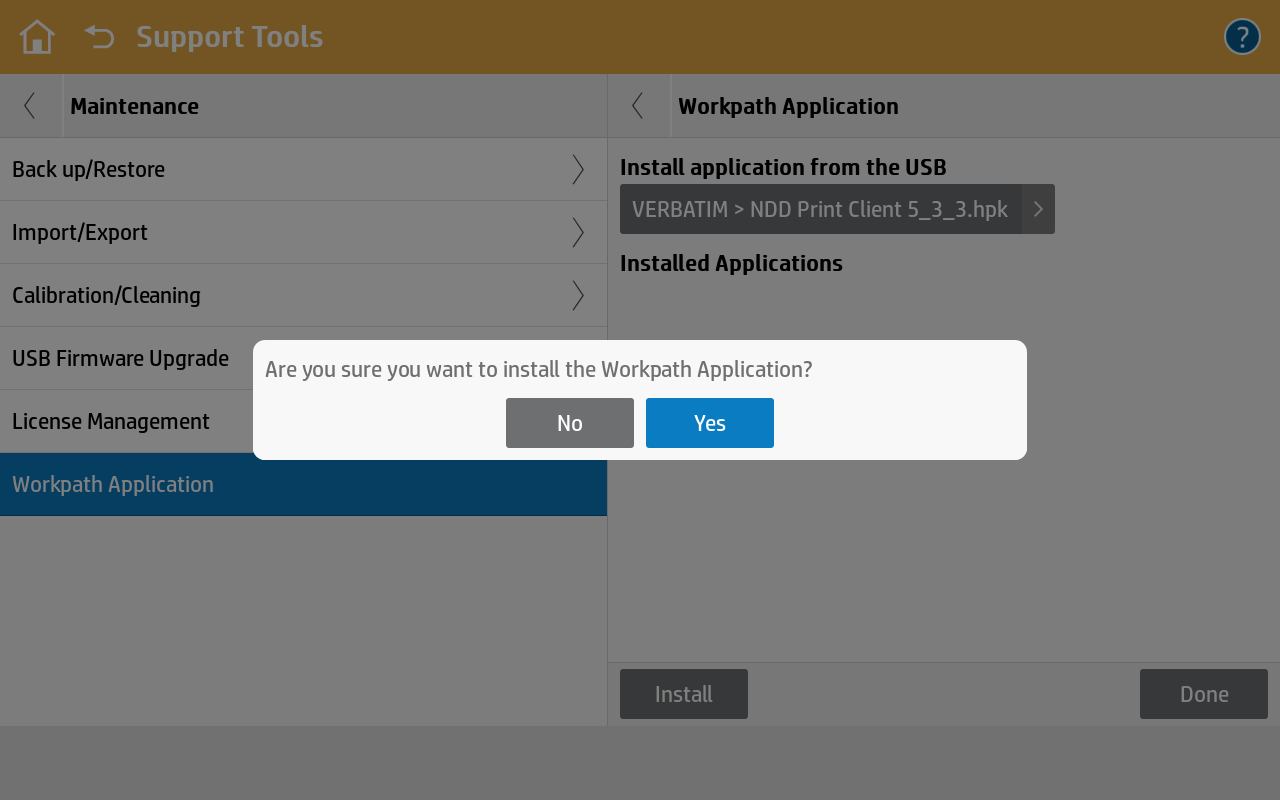
Task: Open the USB file selector arrow
Action: (x=1038, y=209)
